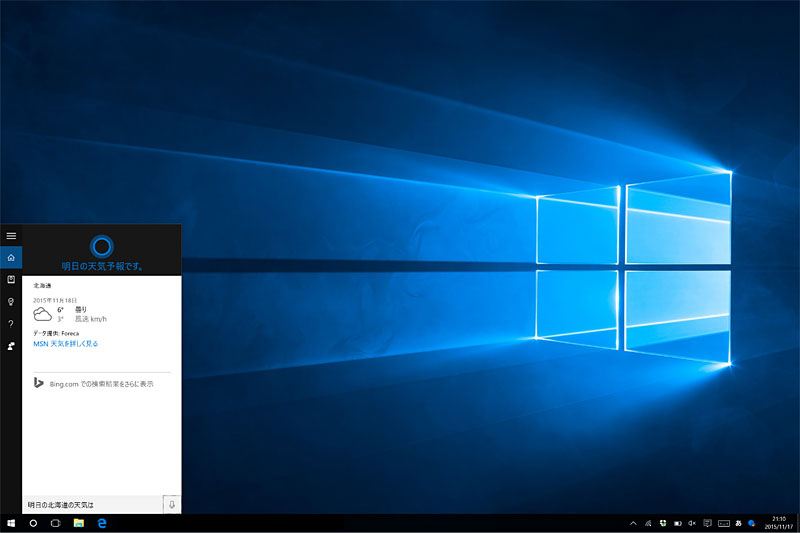800x533 pixels.
Task: Click the low temperature 3°
Action: (x=60, y=319)
